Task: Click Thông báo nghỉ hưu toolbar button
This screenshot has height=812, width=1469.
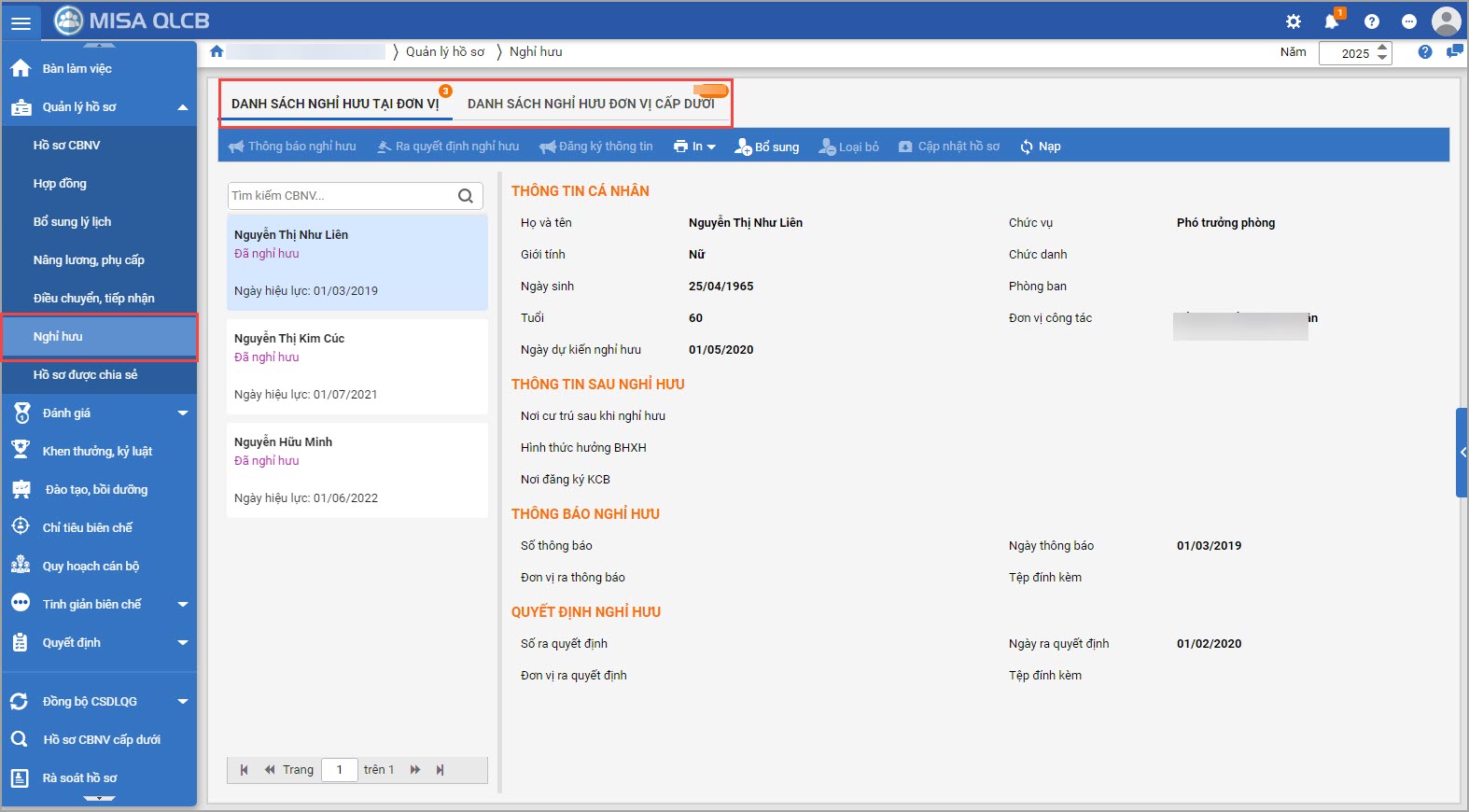Action: tap(292, 147)
